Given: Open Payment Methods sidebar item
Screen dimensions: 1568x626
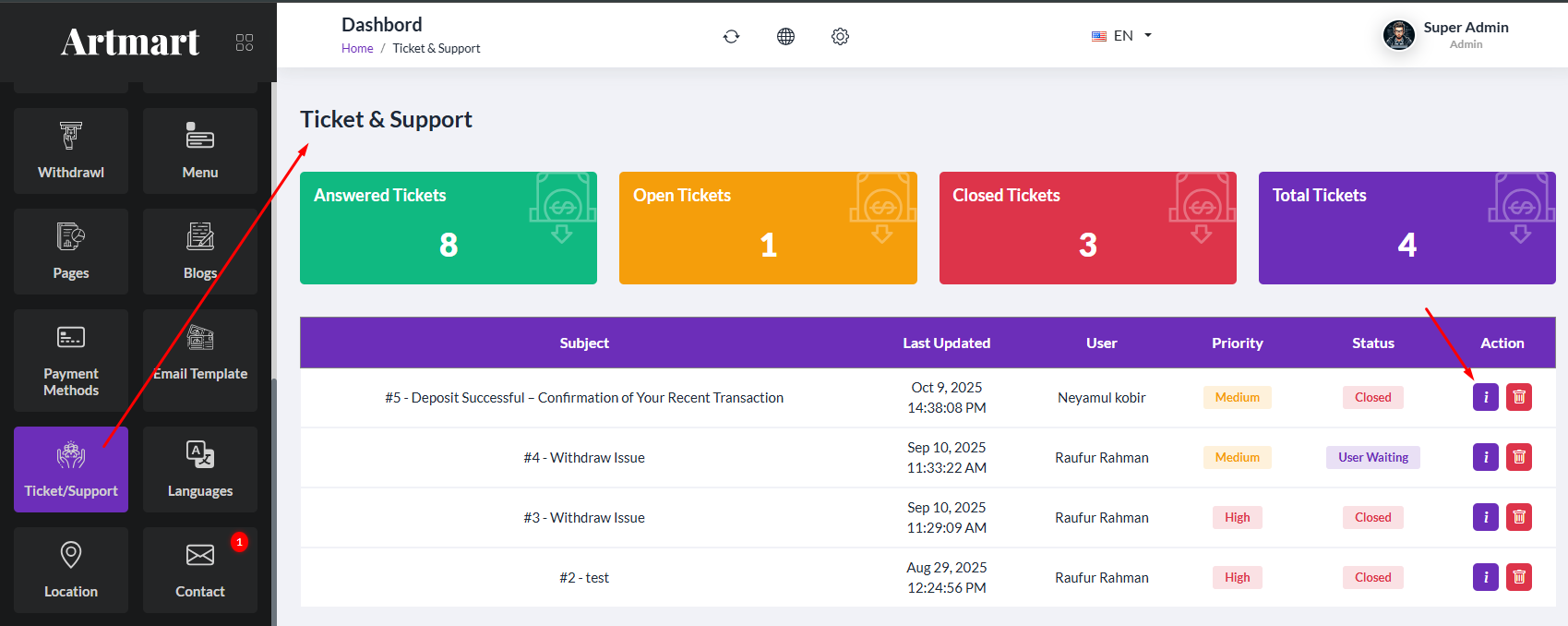Looking at the screenshot, I should 71,359.
